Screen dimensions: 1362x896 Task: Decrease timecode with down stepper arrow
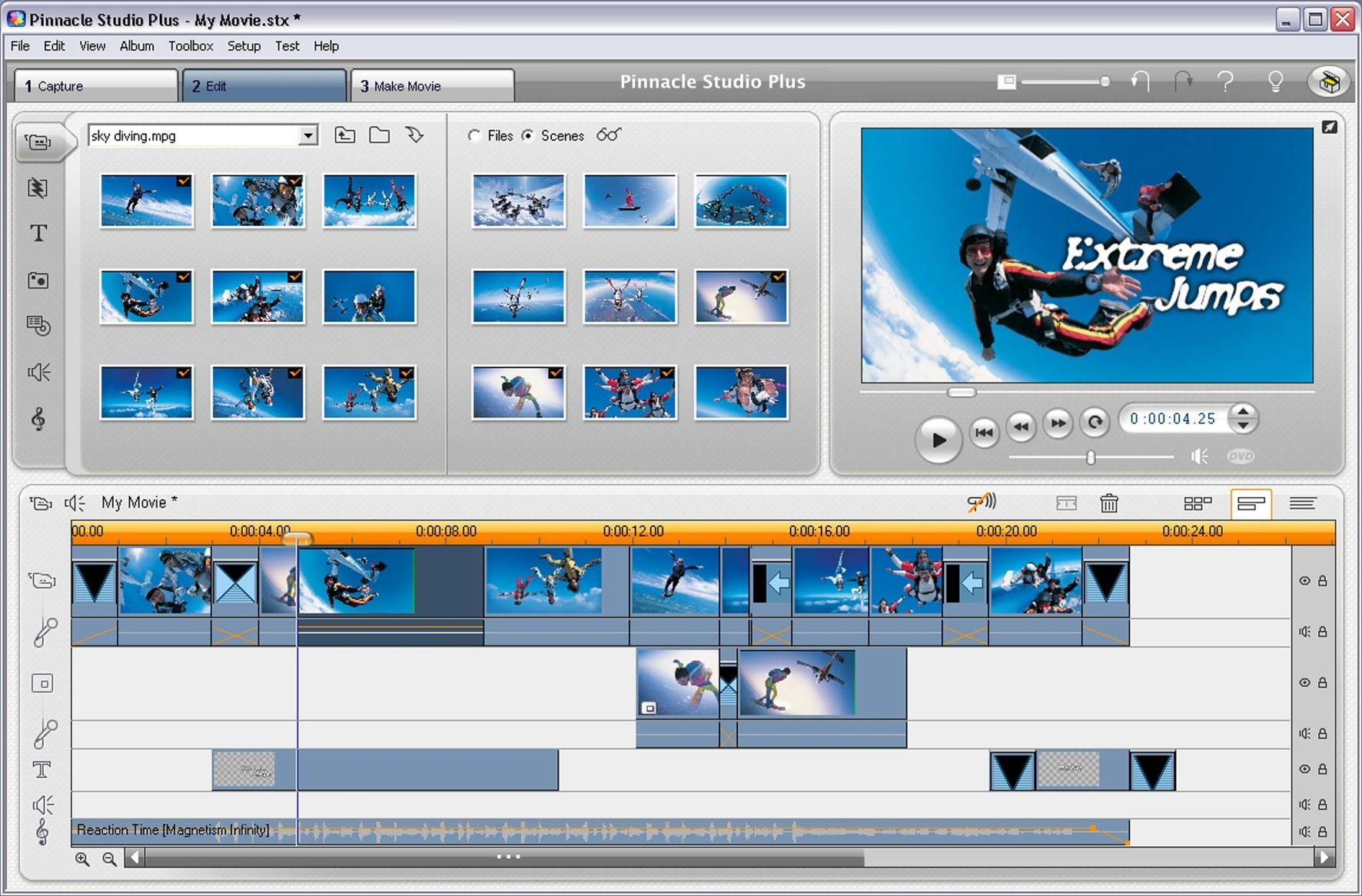(1243, 425)
